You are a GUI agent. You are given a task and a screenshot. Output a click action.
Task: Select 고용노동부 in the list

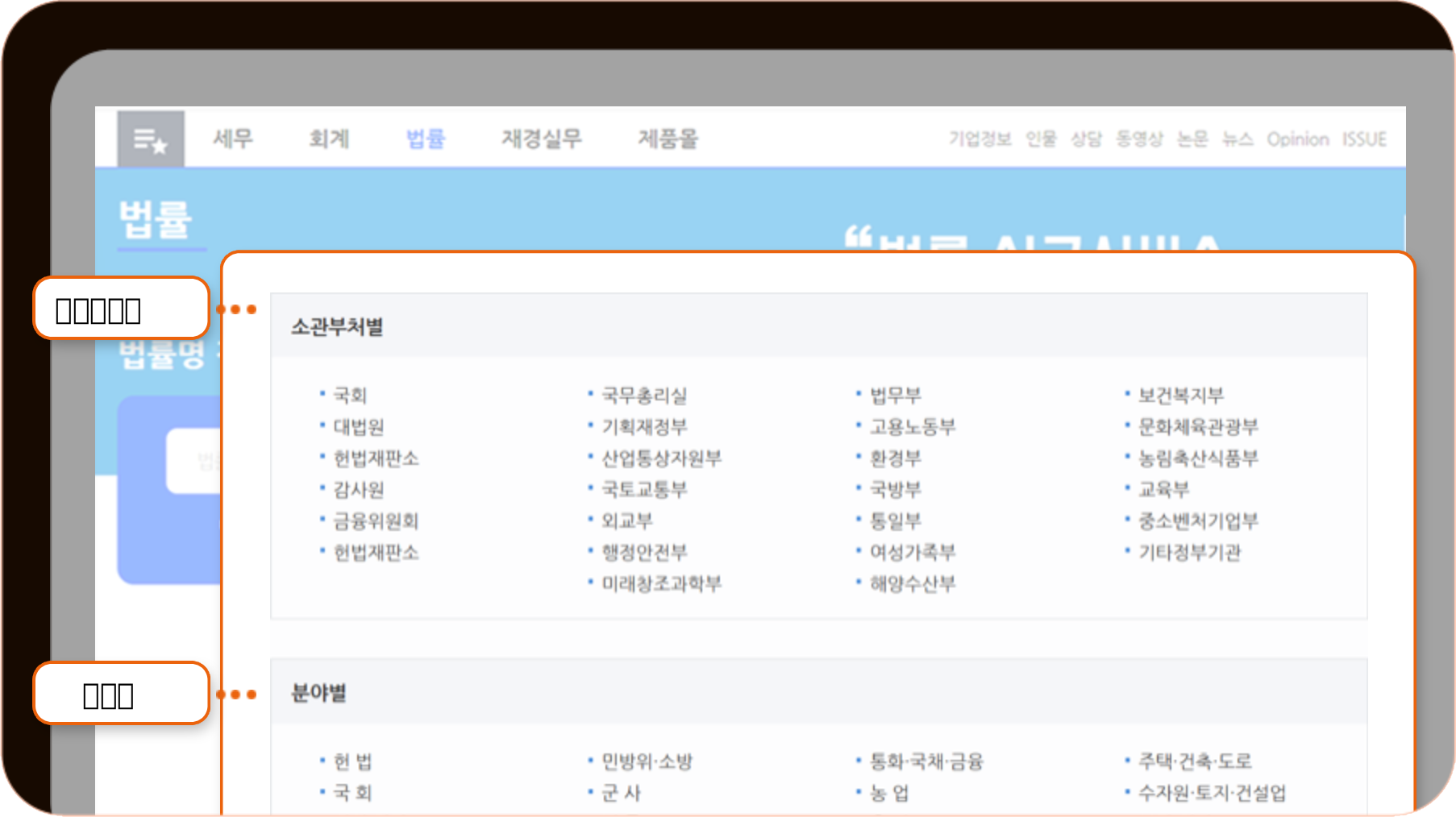pos(912,426)
